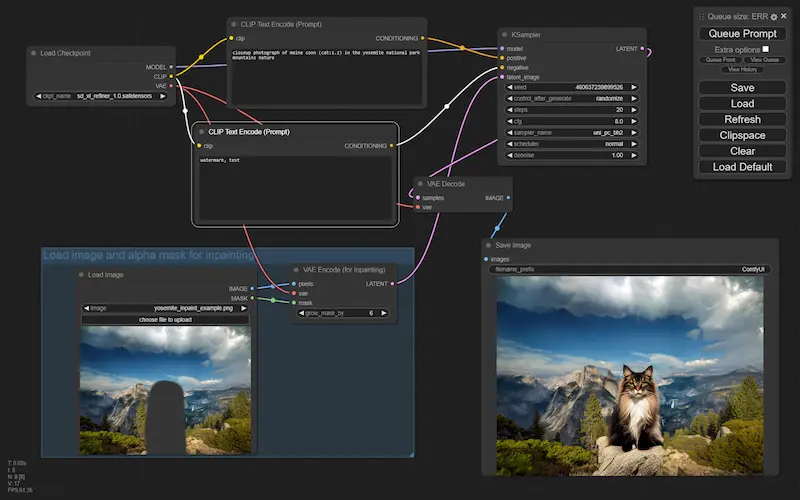The height and width of the screenshot is (500, 800).
Task: Click the Save Image cat output preview
Action: (x=630, y=376)
